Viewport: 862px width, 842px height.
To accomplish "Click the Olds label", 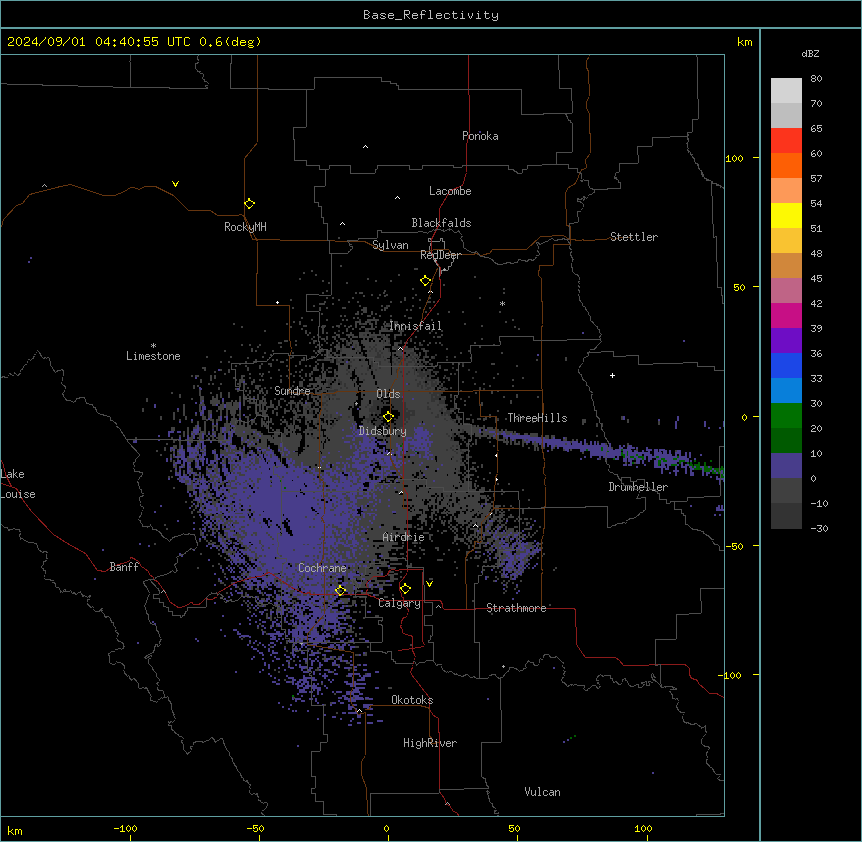I will [388, 394].
